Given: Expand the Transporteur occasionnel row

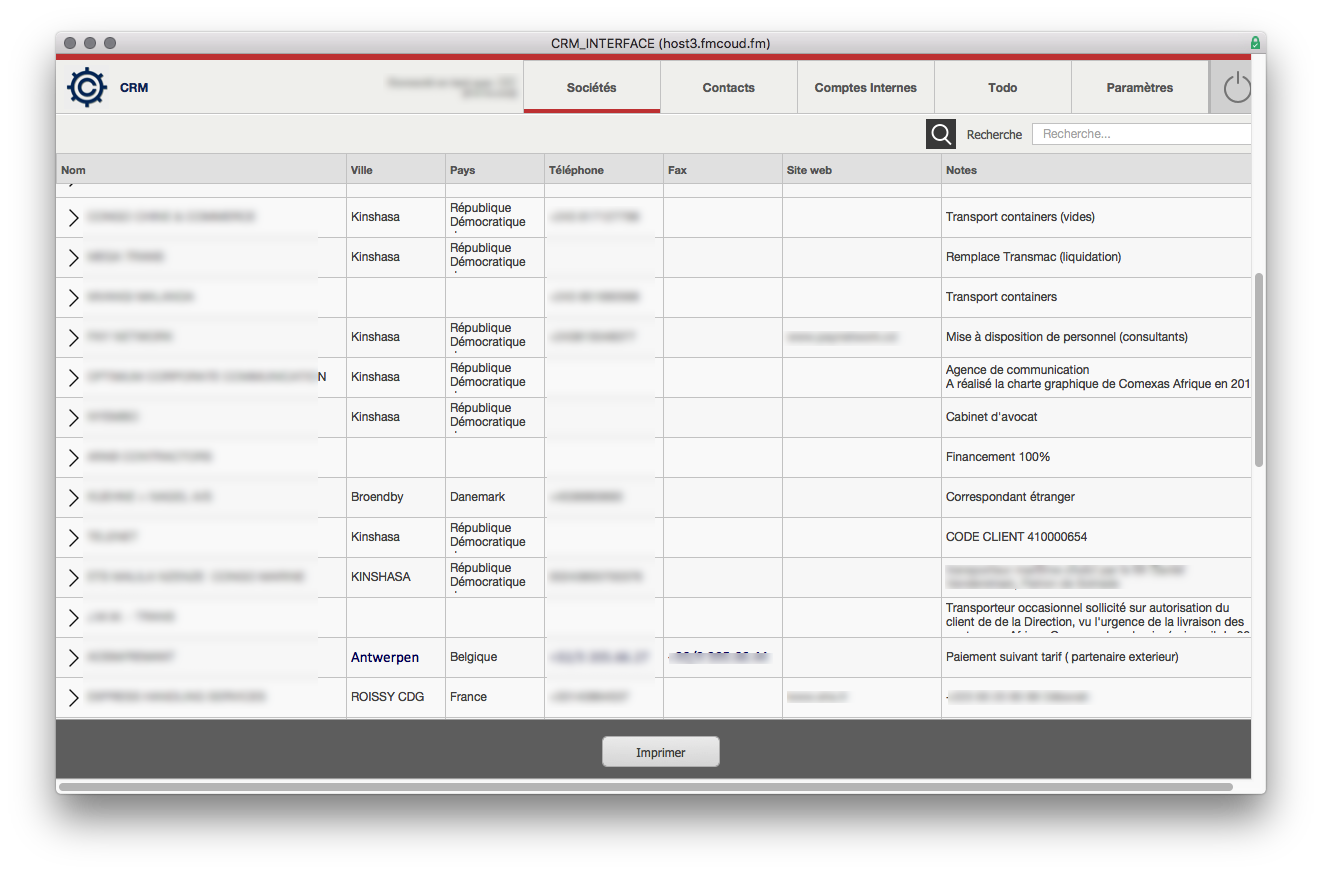Looking at the screenshot, I should pyautogui.click(x=73, y=617).
